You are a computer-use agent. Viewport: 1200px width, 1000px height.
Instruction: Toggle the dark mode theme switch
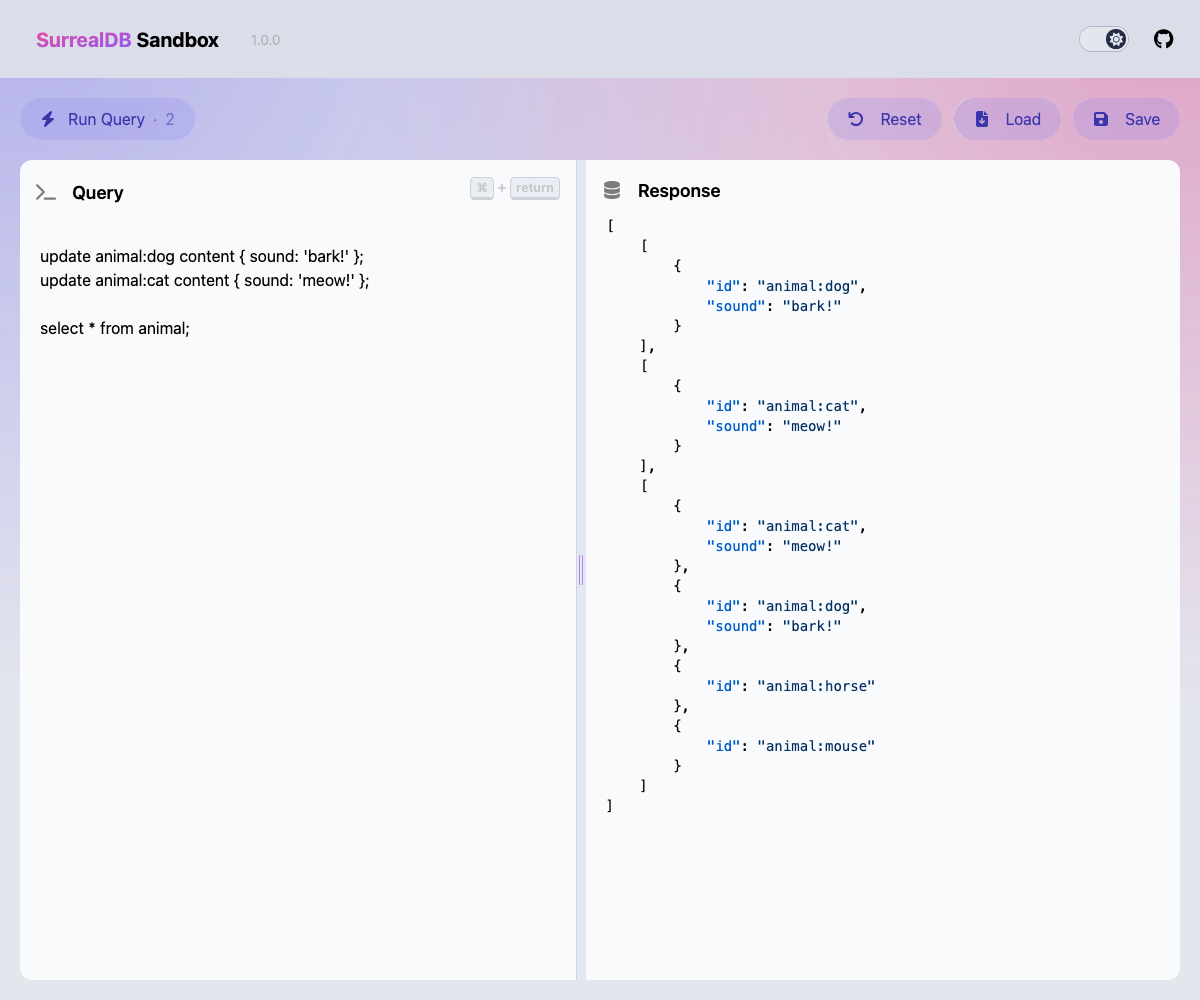[x=1104, y=39]
